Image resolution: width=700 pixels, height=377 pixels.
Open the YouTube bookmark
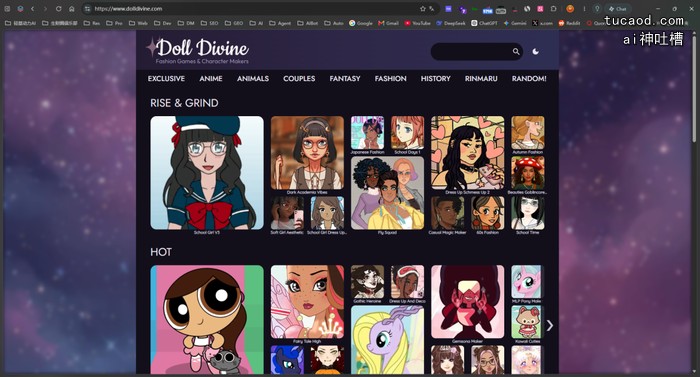coord(417,23)
